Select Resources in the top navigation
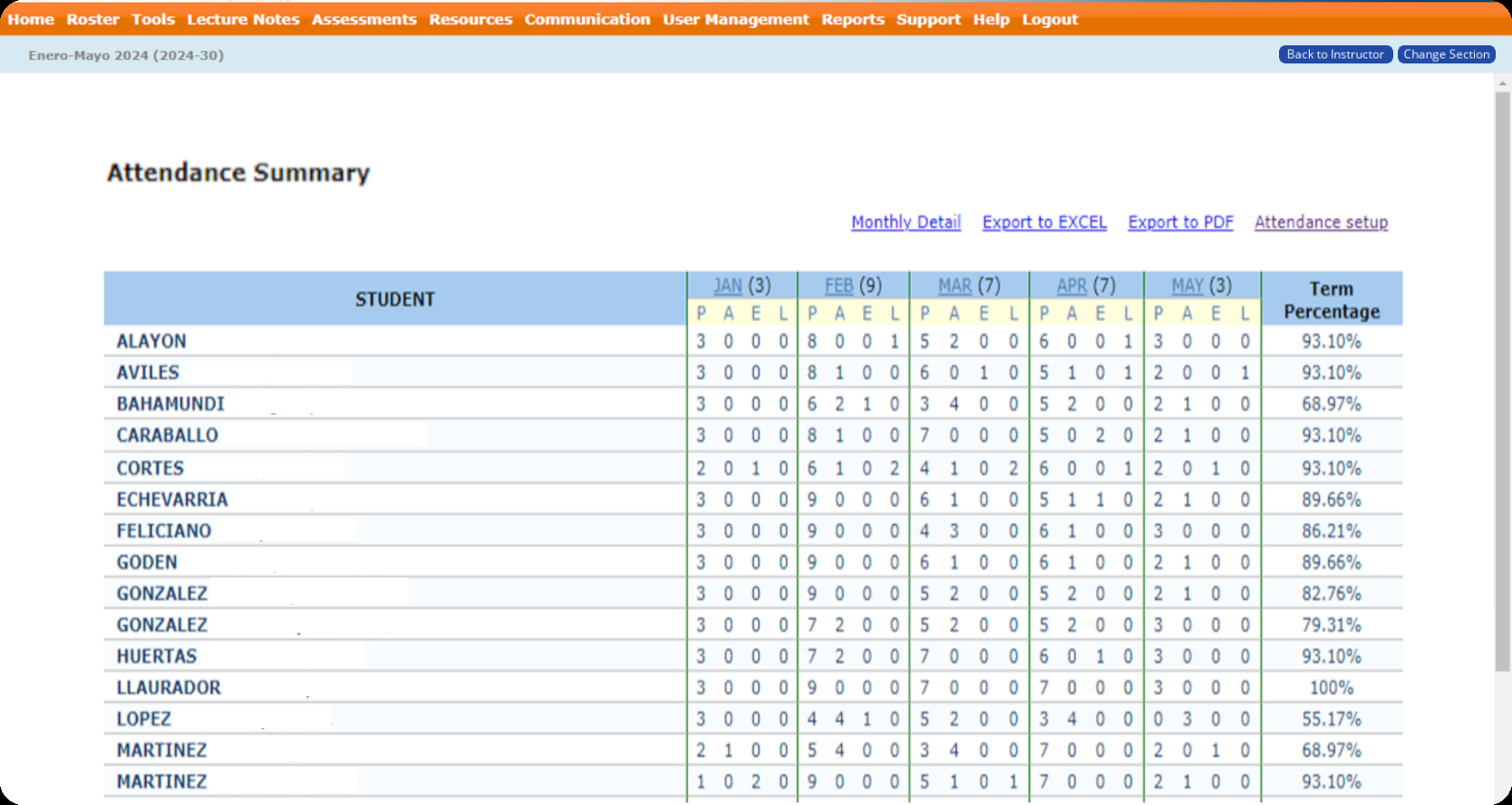Viewport: 1512px width, 805px height. [x=470, y=19]
